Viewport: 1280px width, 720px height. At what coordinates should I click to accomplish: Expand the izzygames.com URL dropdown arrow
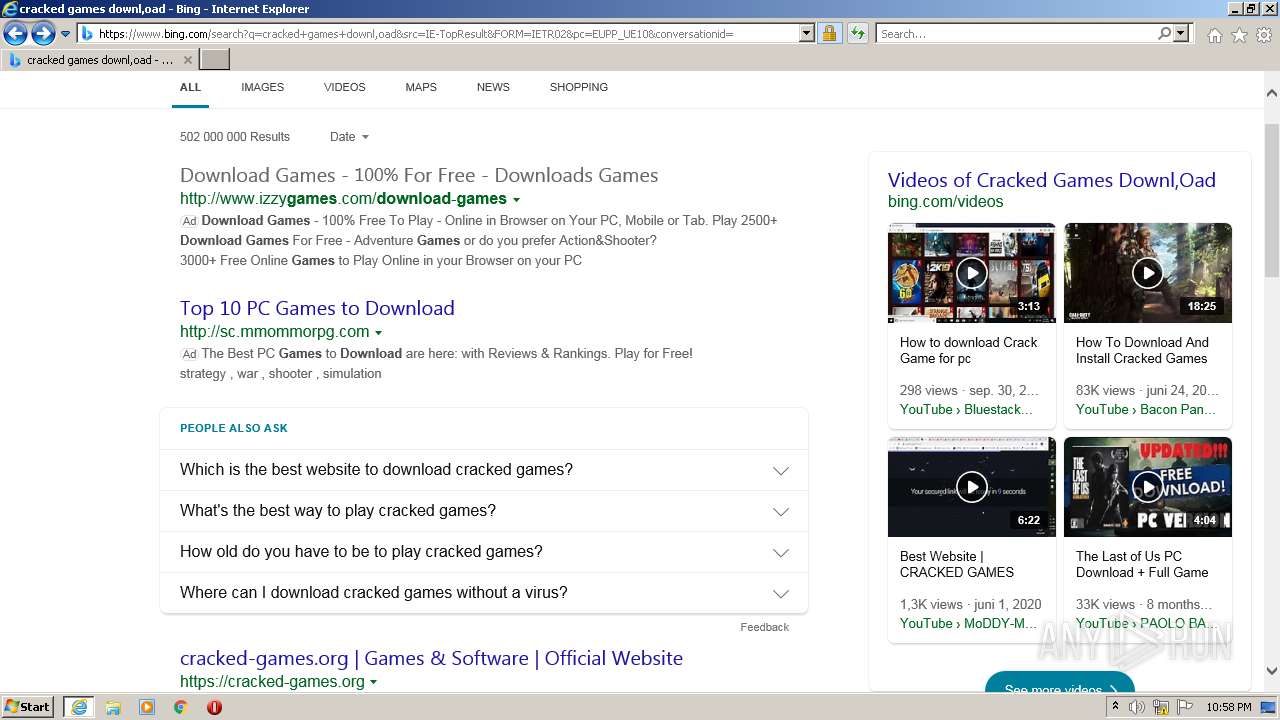coord(516,200)
